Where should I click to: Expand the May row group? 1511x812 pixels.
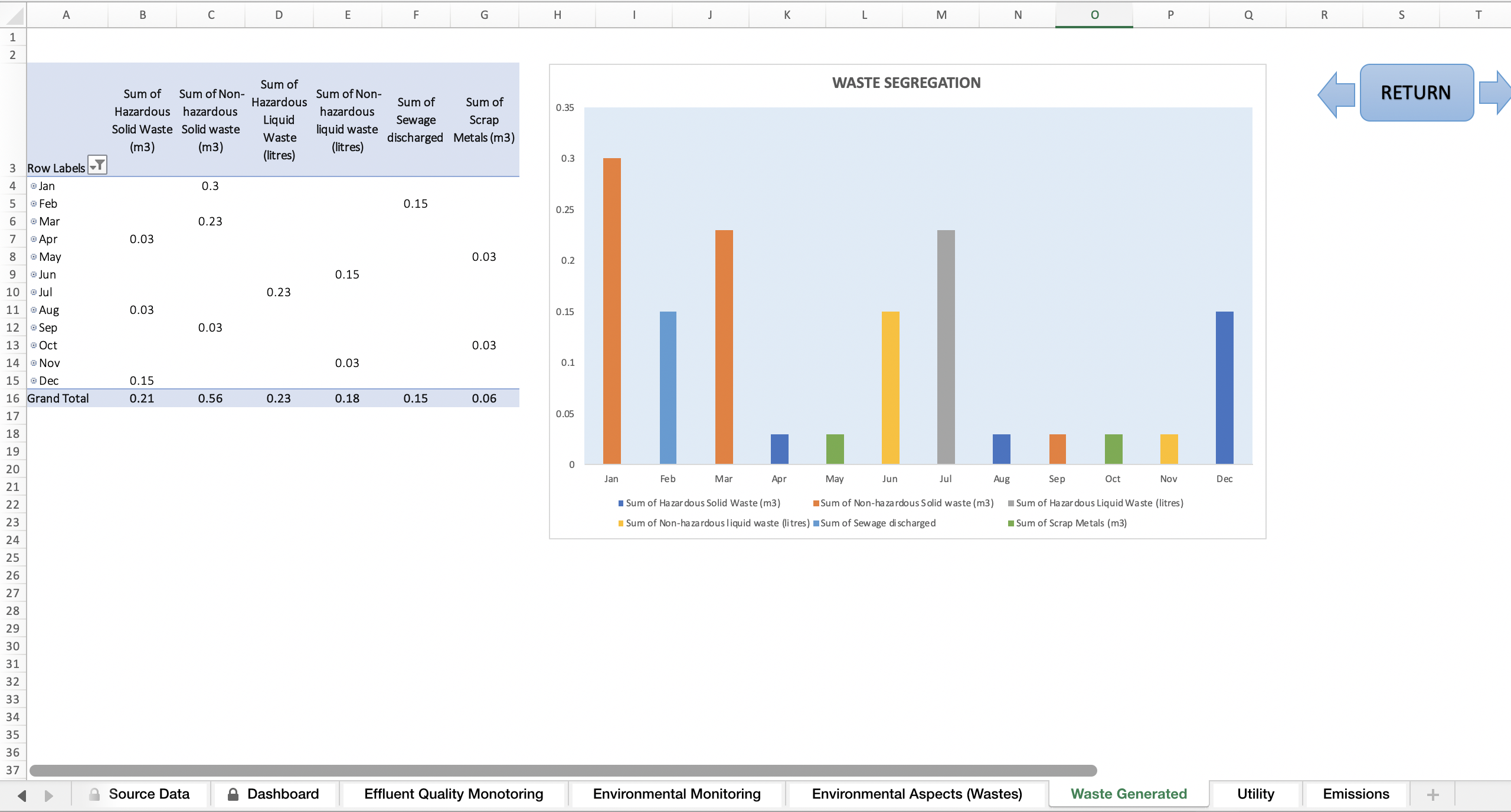click(34, 257)
